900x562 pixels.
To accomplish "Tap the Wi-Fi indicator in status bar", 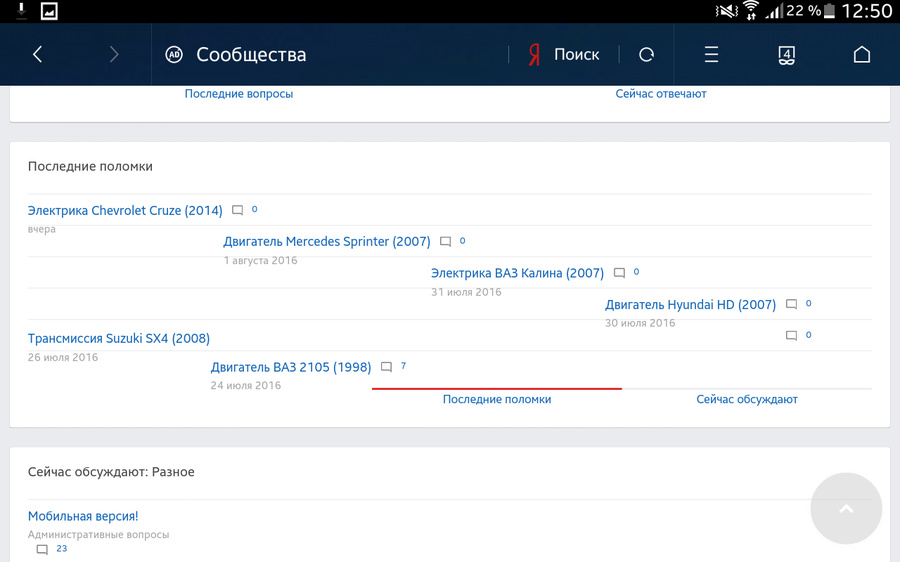I will pos(751,10).
